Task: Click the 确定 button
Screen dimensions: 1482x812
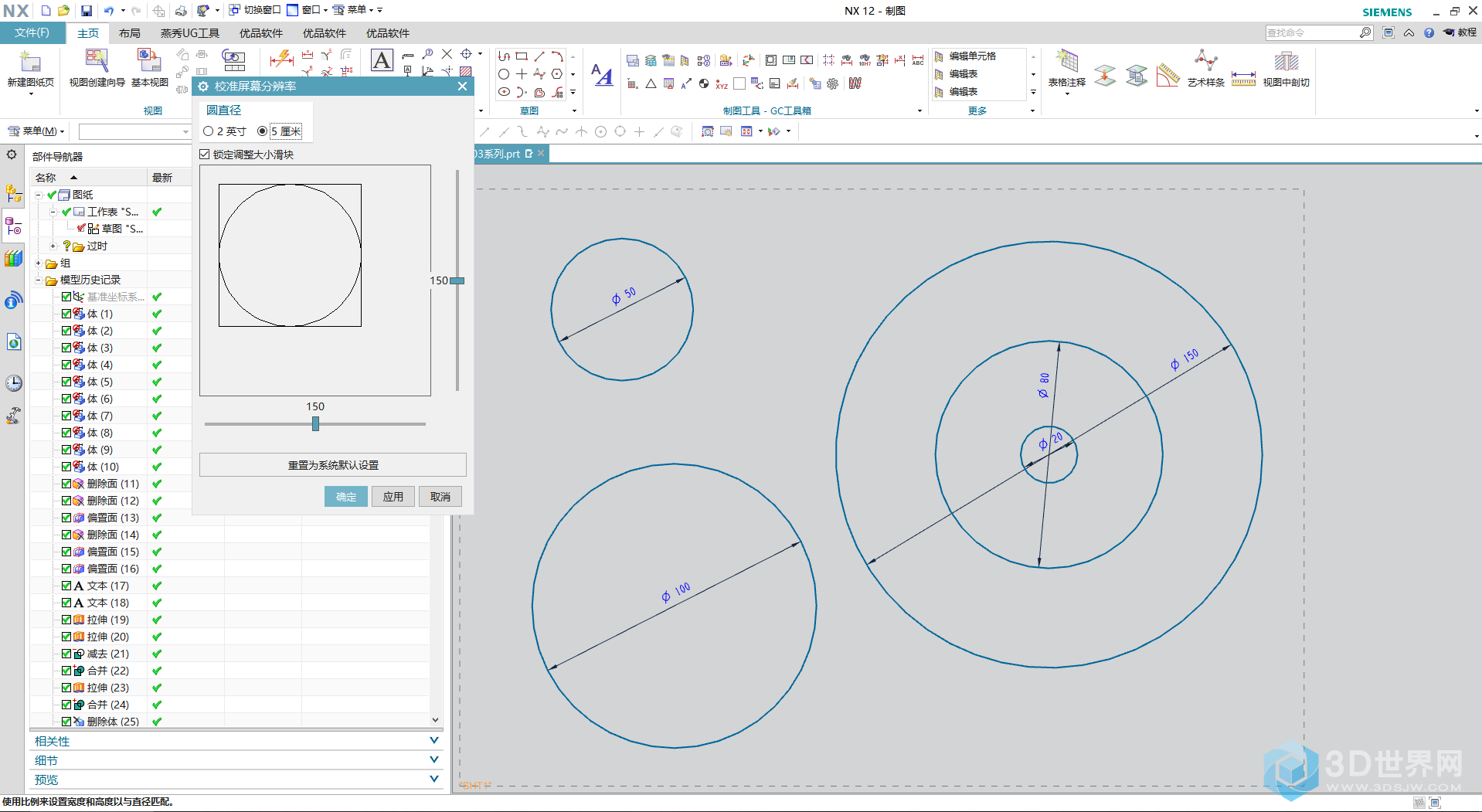Action: tap(346, 497)
